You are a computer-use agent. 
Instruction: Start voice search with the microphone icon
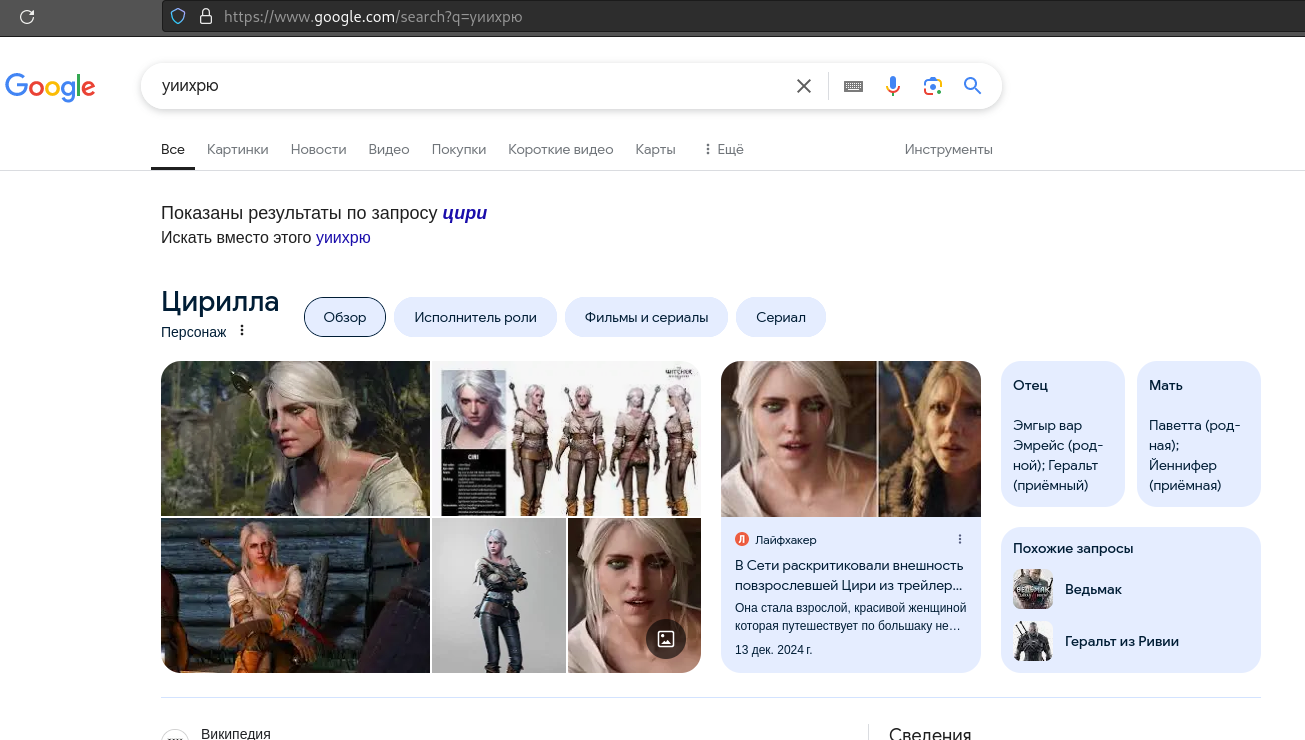pos(893,86)
